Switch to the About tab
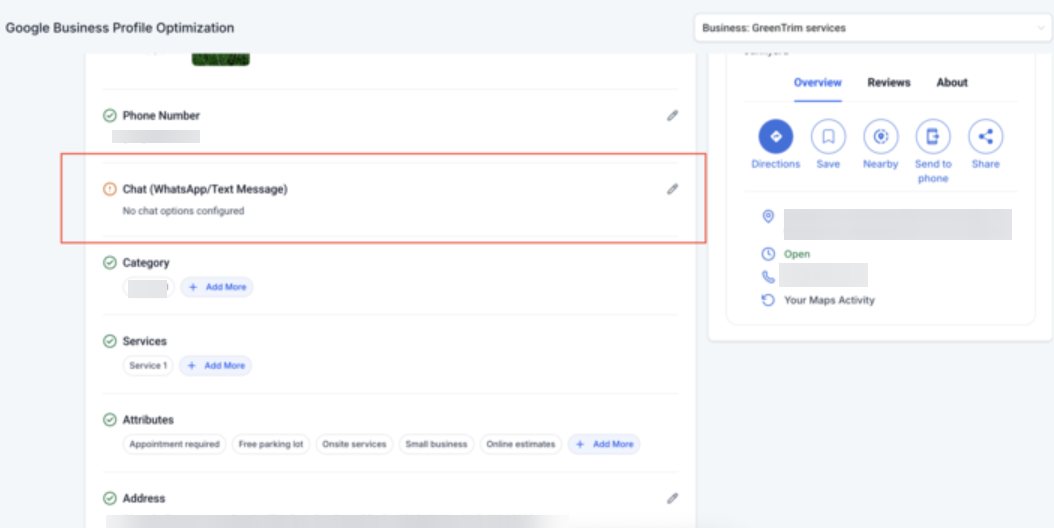1054x528 pixels. (952, 83)
